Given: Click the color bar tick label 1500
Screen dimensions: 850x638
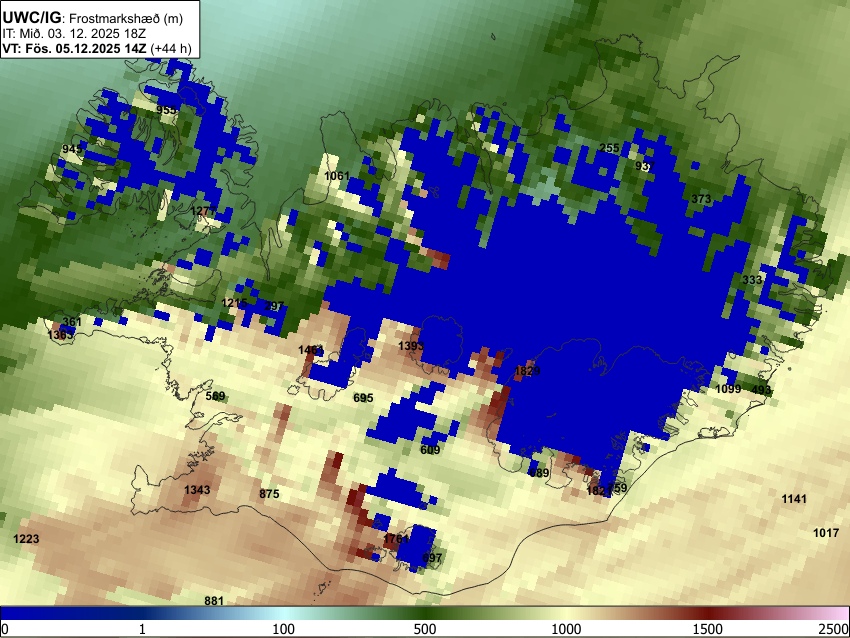Looking at the screenshot, I should click(x=707, y=629).
